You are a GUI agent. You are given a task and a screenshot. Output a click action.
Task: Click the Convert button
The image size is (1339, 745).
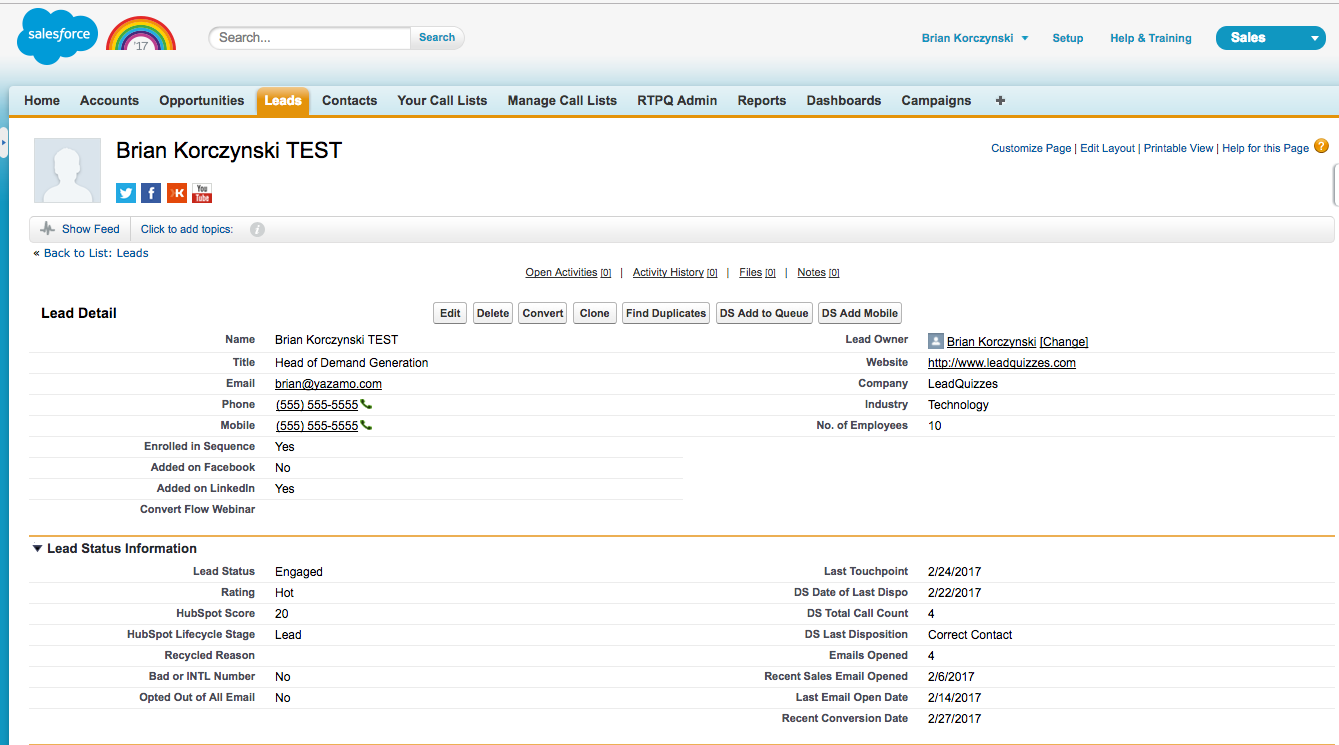(543, 314)
